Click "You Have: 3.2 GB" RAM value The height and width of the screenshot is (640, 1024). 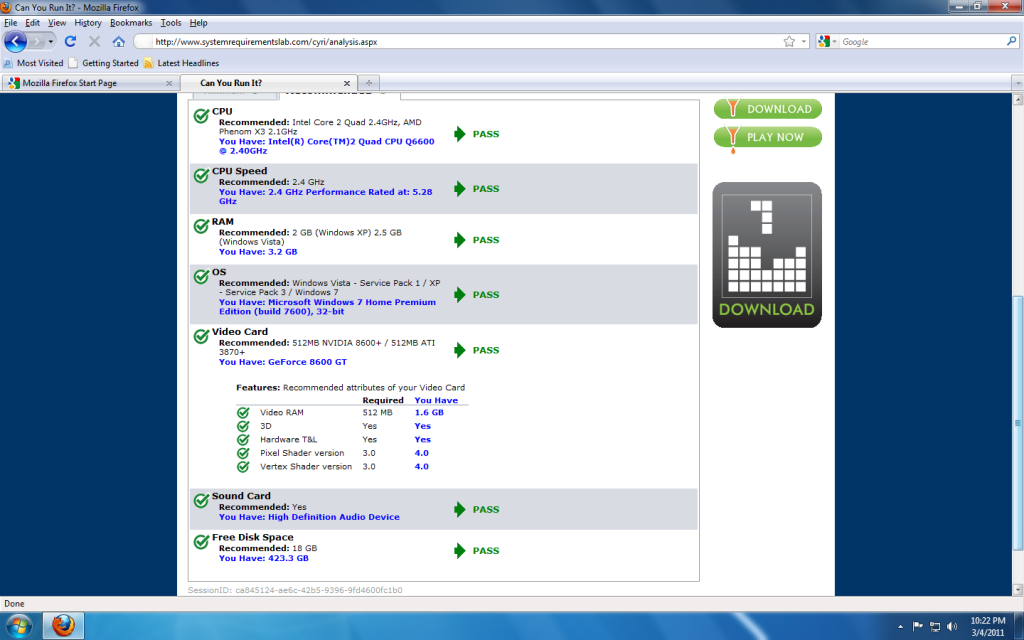point(258,251)
